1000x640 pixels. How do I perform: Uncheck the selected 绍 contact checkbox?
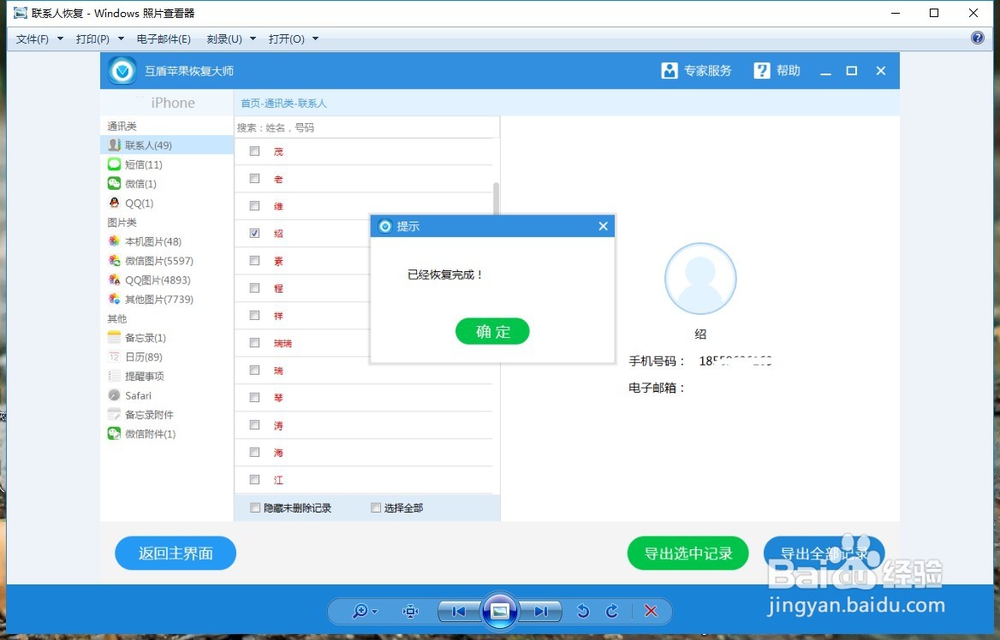point(255,233)
